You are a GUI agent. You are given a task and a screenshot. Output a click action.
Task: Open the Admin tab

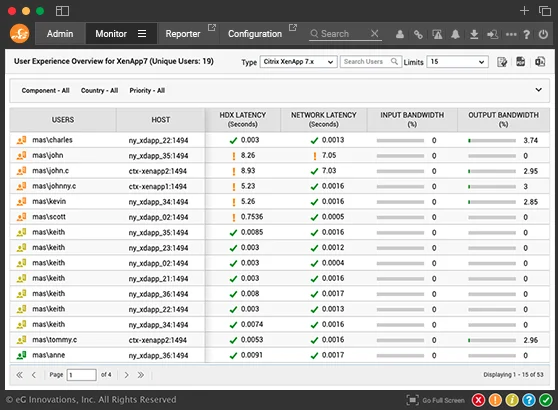[x=60, y=34]
